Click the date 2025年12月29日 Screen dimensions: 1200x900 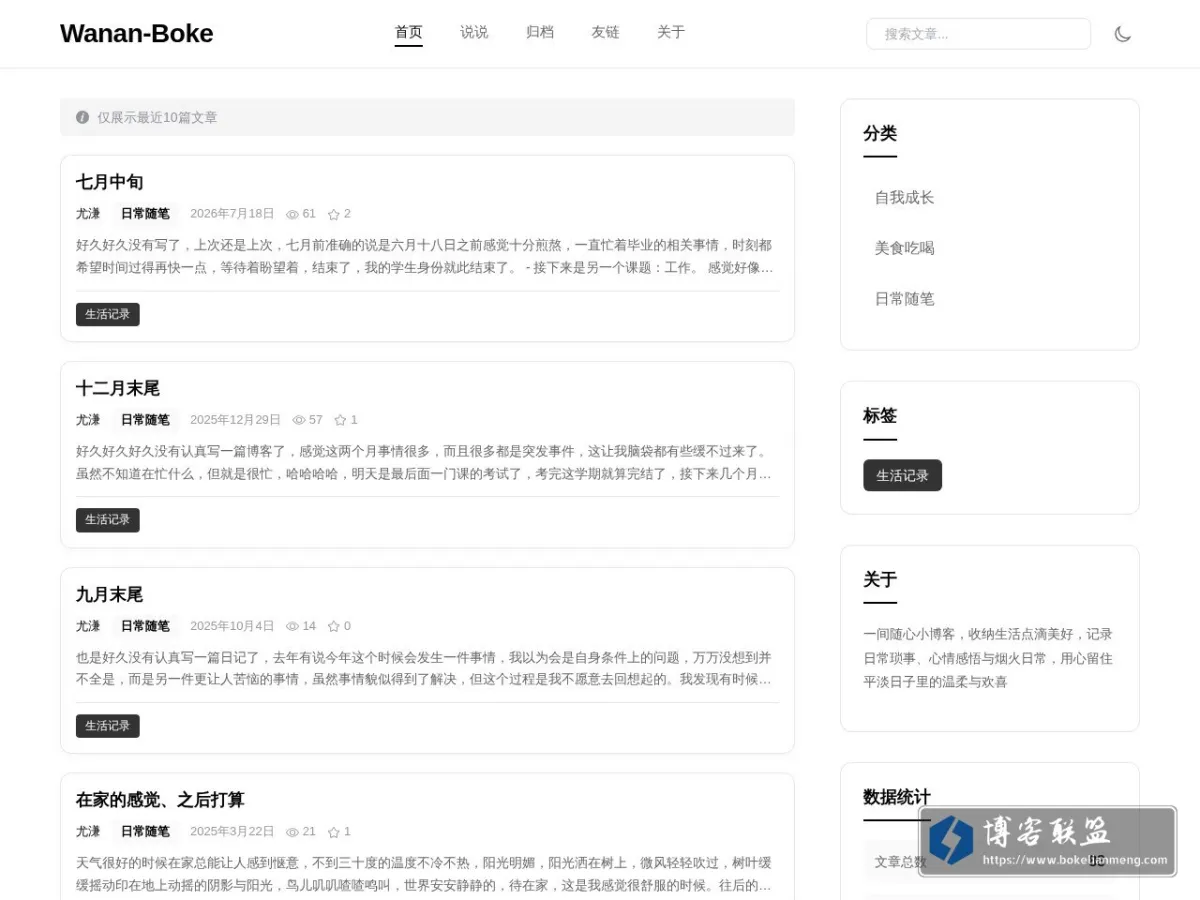(235, 420)
